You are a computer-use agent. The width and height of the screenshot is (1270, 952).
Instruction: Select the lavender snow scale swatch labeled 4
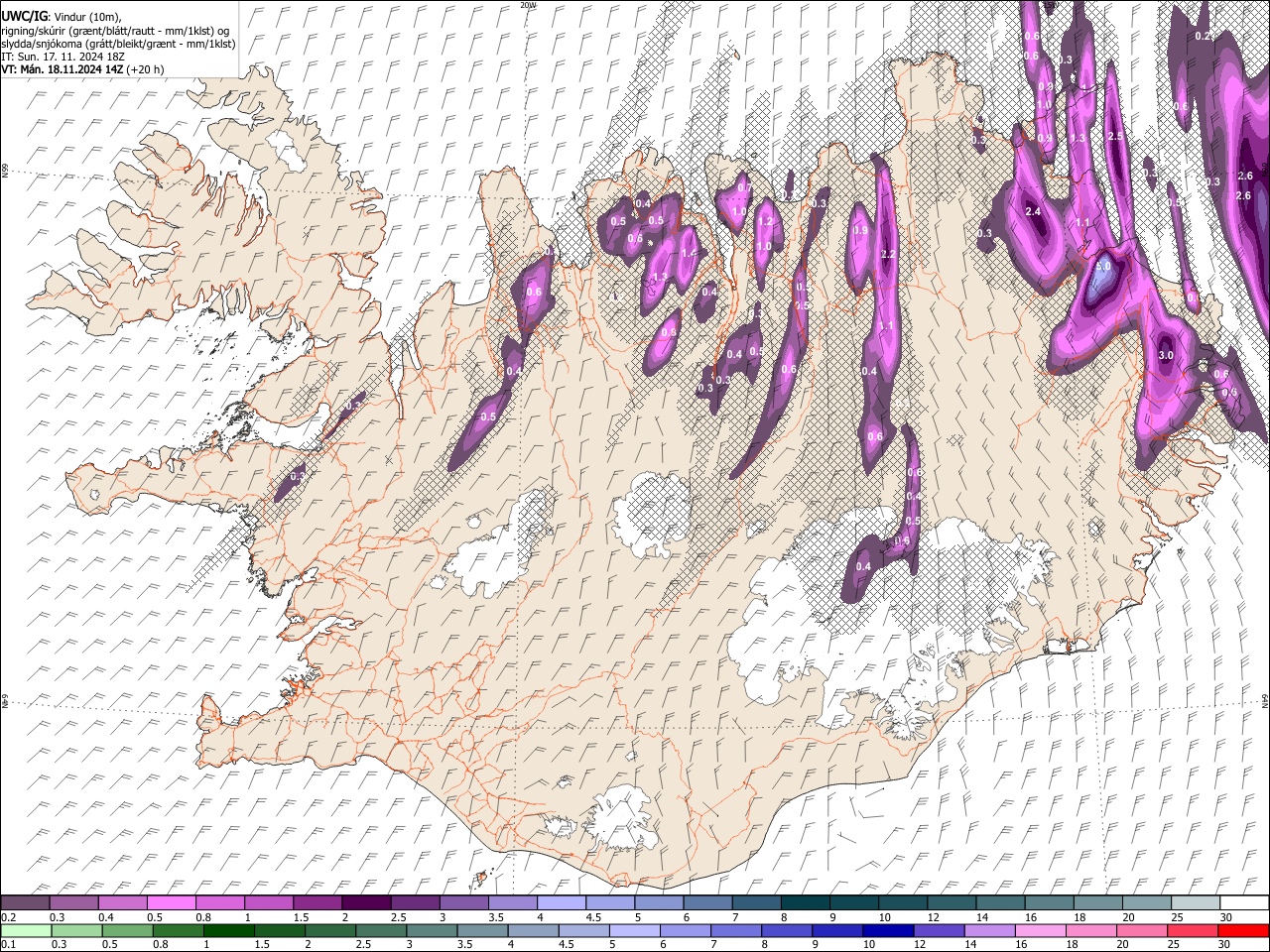pos(561,903)
